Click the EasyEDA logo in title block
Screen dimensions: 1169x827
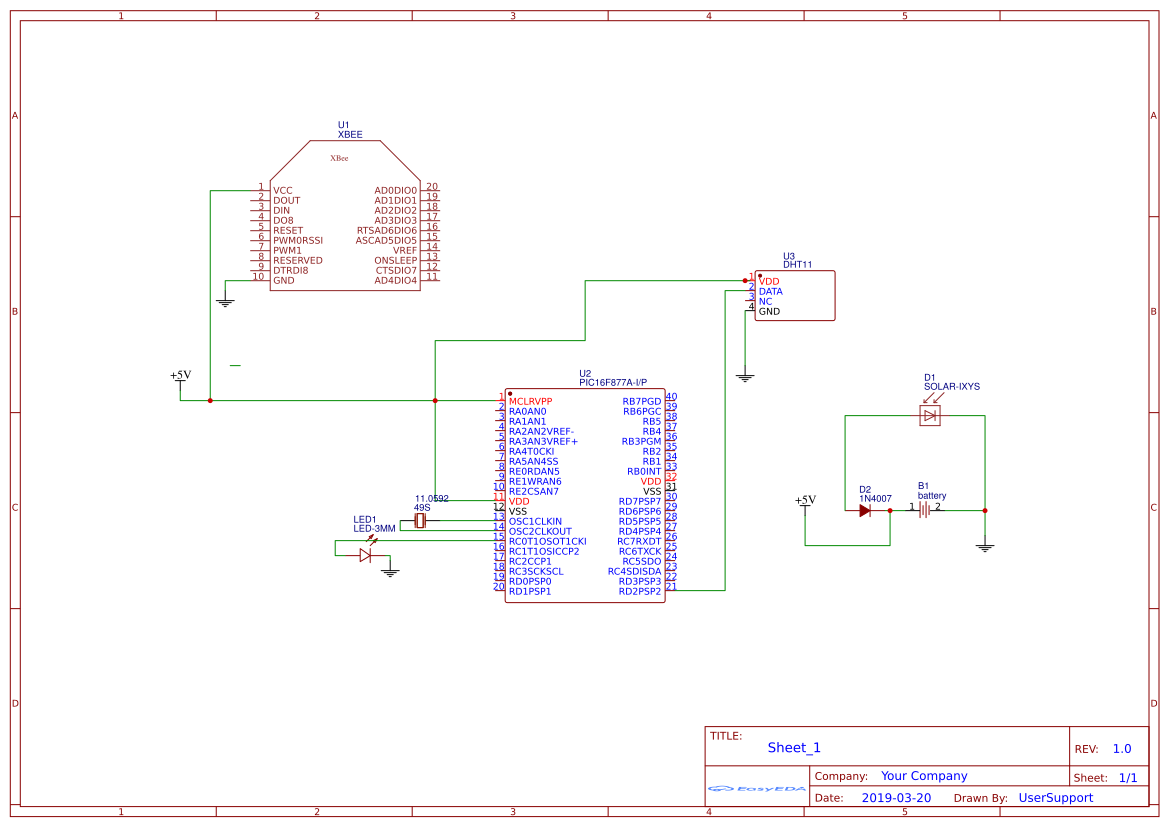point(757,788)
